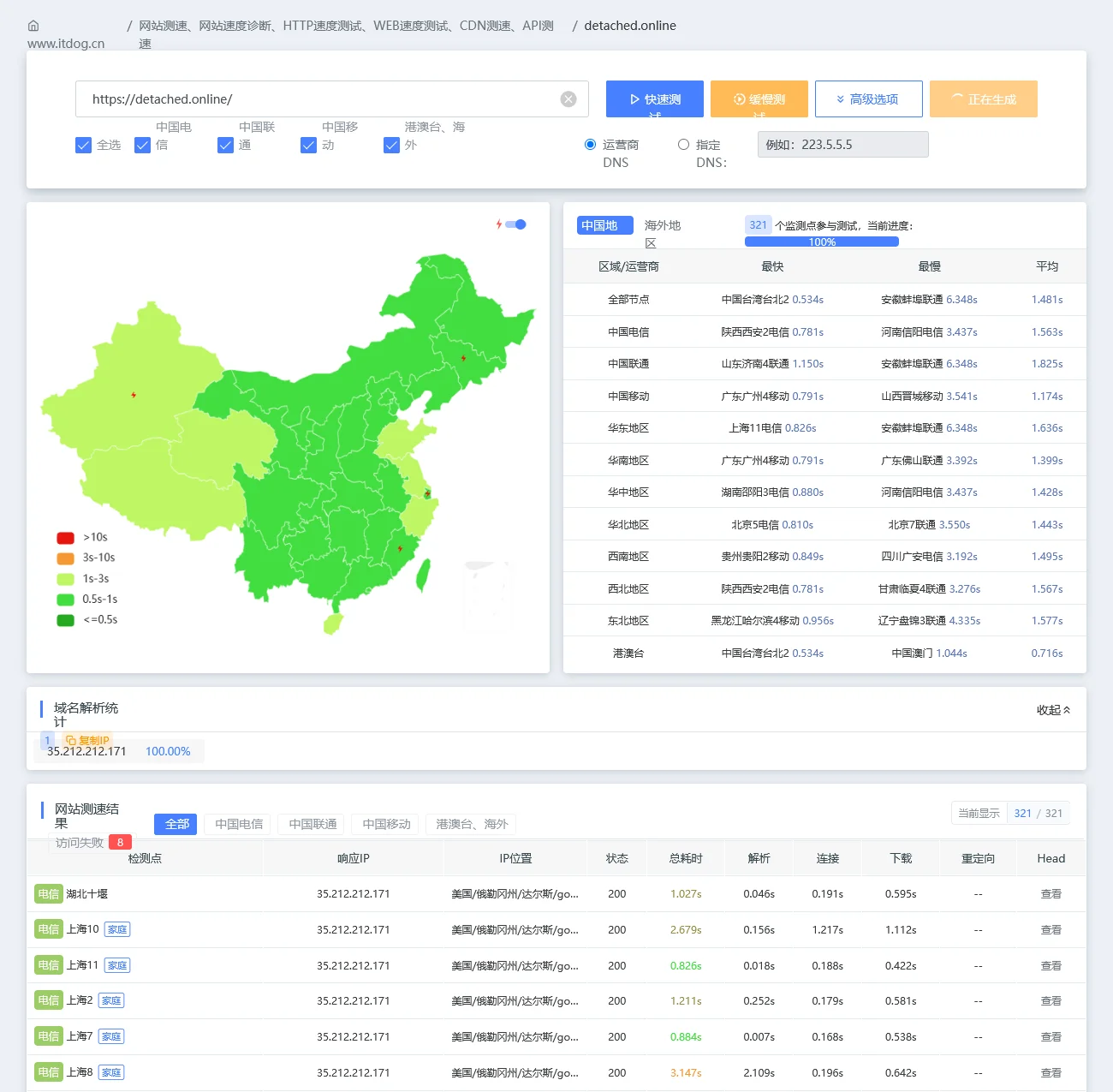Filter results by 中国移动 tab

386,824
